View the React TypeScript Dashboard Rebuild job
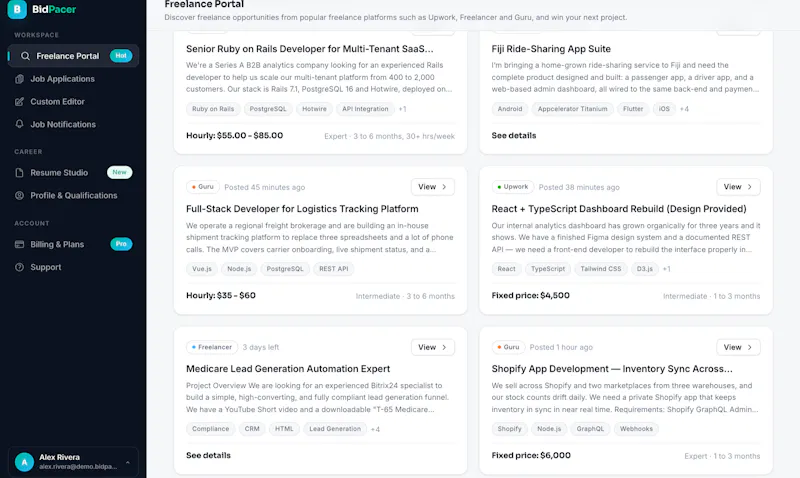 pos(738,187)
